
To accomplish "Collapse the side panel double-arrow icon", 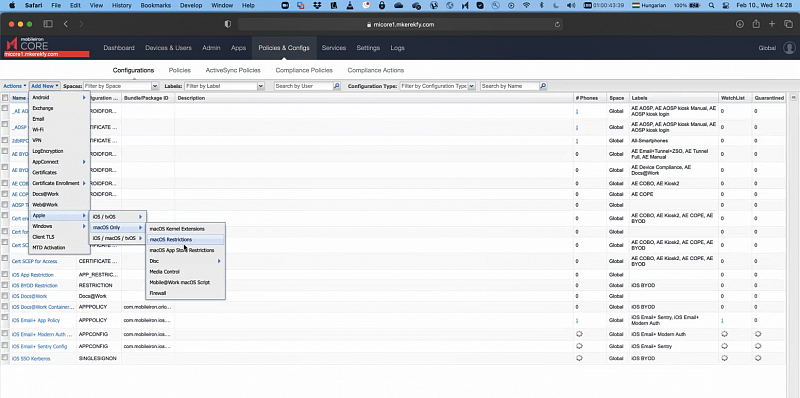I will (x=793, y=97).
